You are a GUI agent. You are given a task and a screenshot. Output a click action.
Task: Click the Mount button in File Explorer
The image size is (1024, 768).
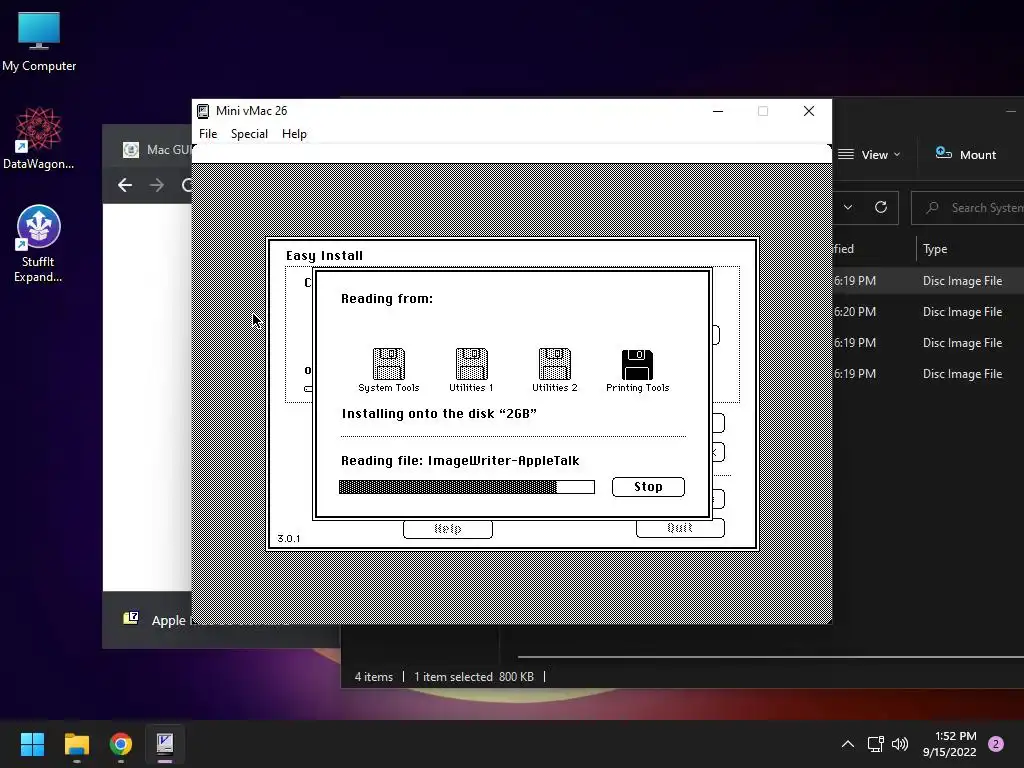click(965, 155)
